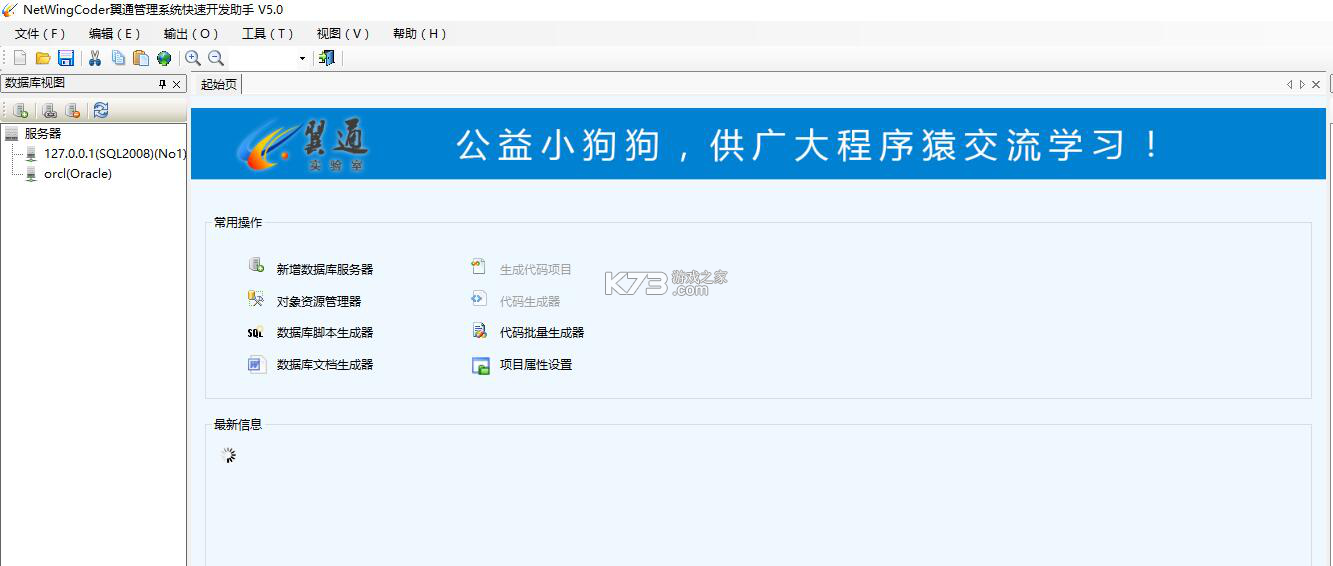Click the 生成代码项目 icon
This screenshot has width=1333, height=566.
[478, 267]
